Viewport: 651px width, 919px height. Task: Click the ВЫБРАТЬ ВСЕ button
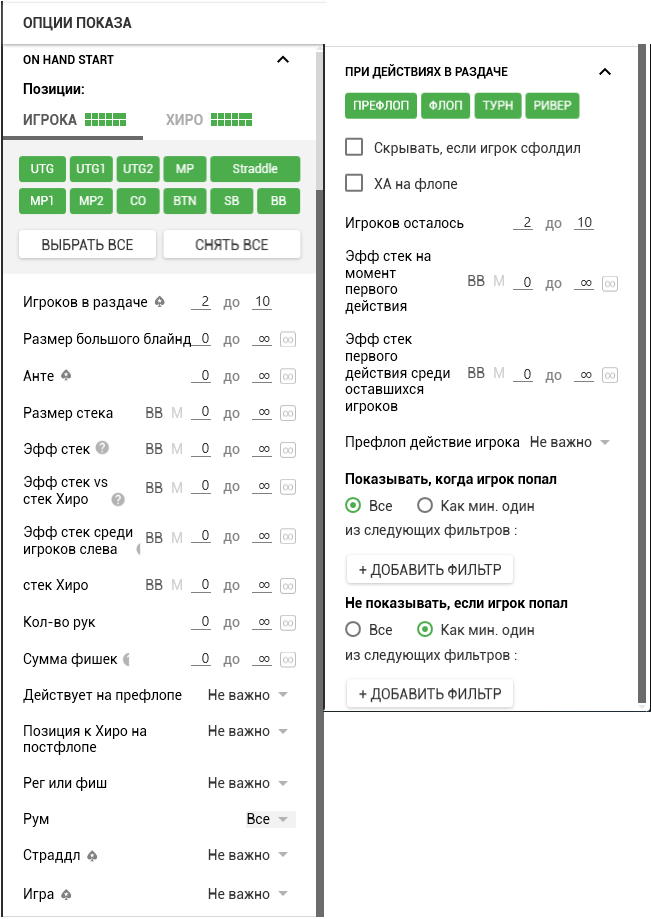click(x=87, y=245)
